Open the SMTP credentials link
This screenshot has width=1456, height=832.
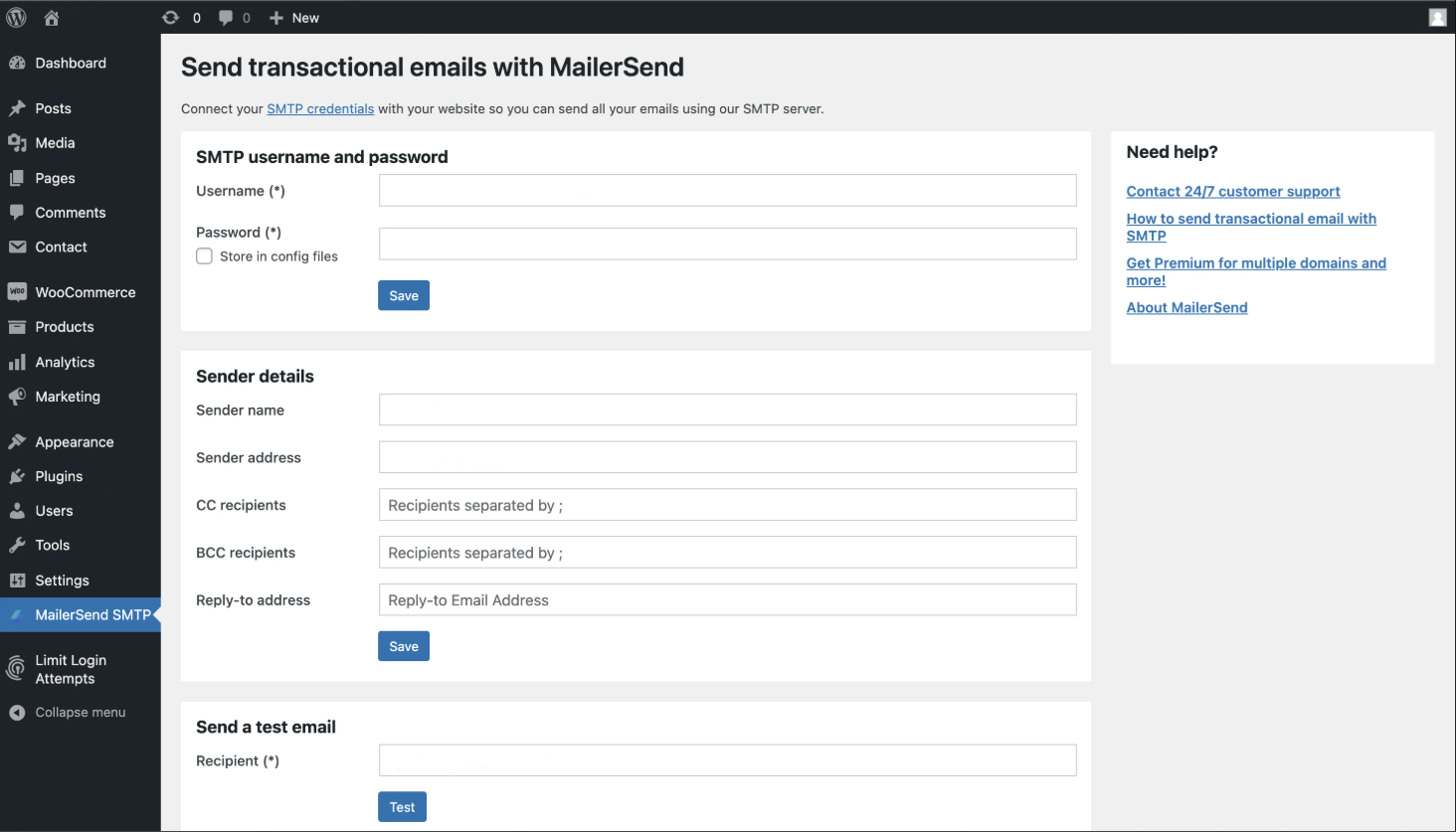[320, 108]
